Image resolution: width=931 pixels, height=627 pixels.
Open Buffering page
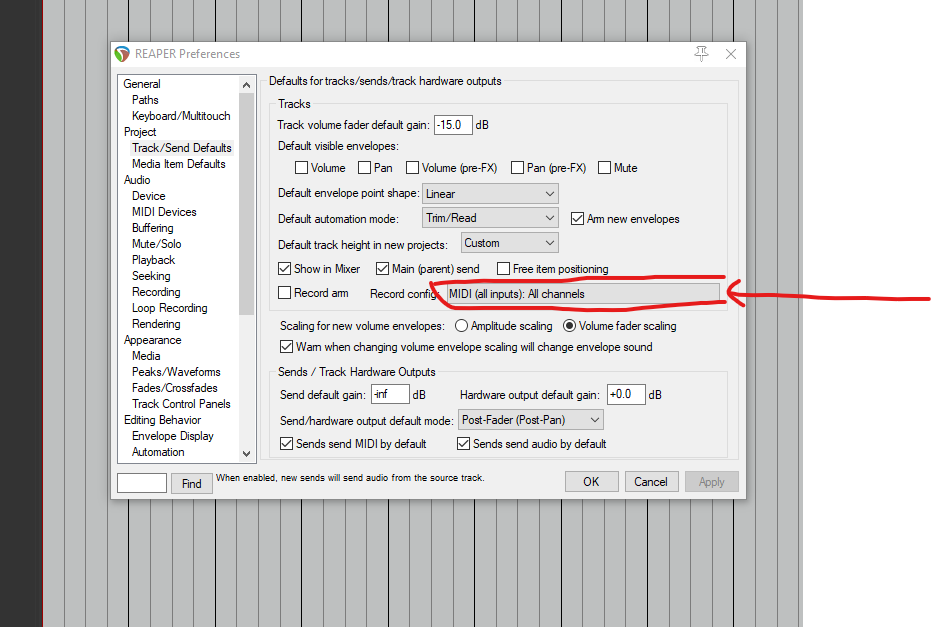click(x=153, y=228)
